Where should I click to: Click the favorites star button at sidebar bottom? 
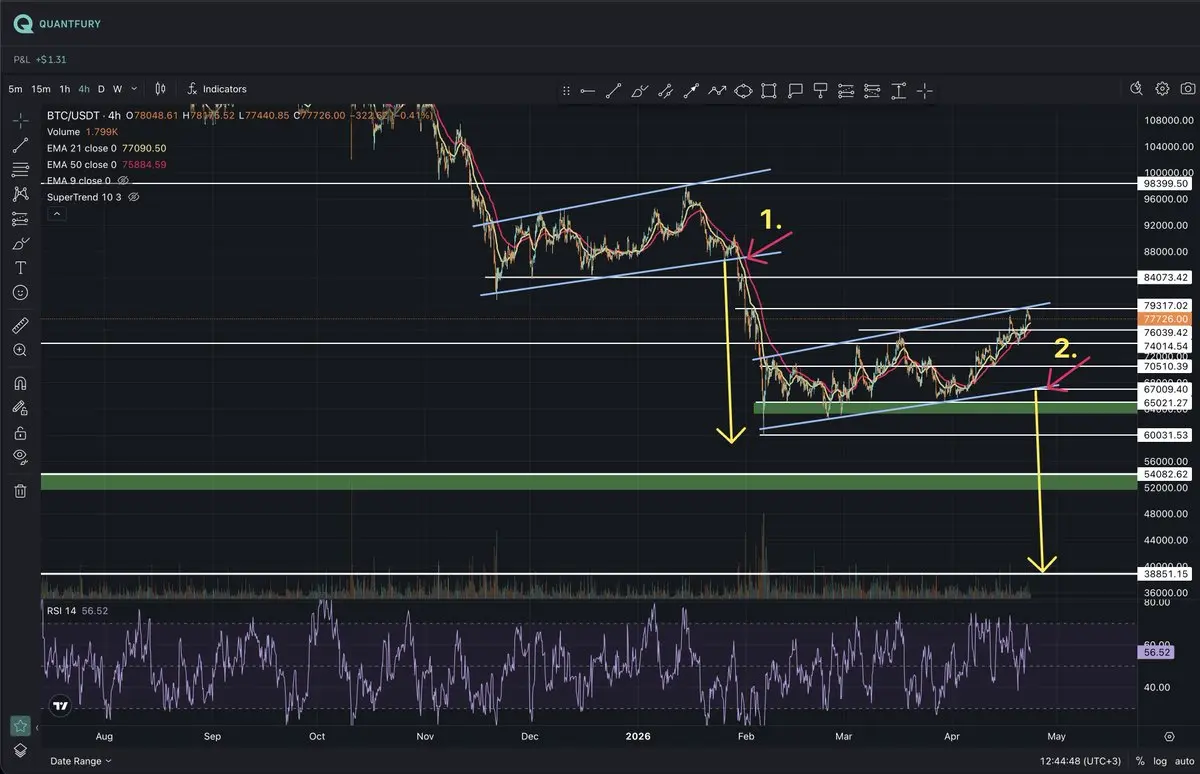click(x=19, y=725)
